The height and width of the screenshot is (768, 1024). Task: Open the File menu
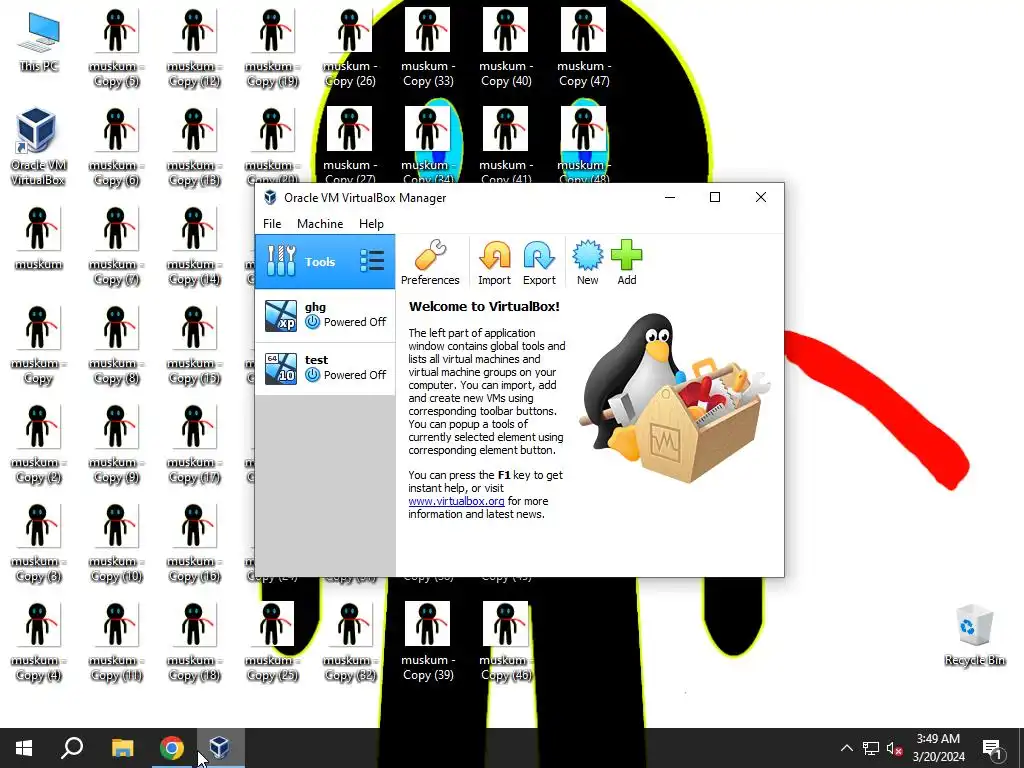272,223
